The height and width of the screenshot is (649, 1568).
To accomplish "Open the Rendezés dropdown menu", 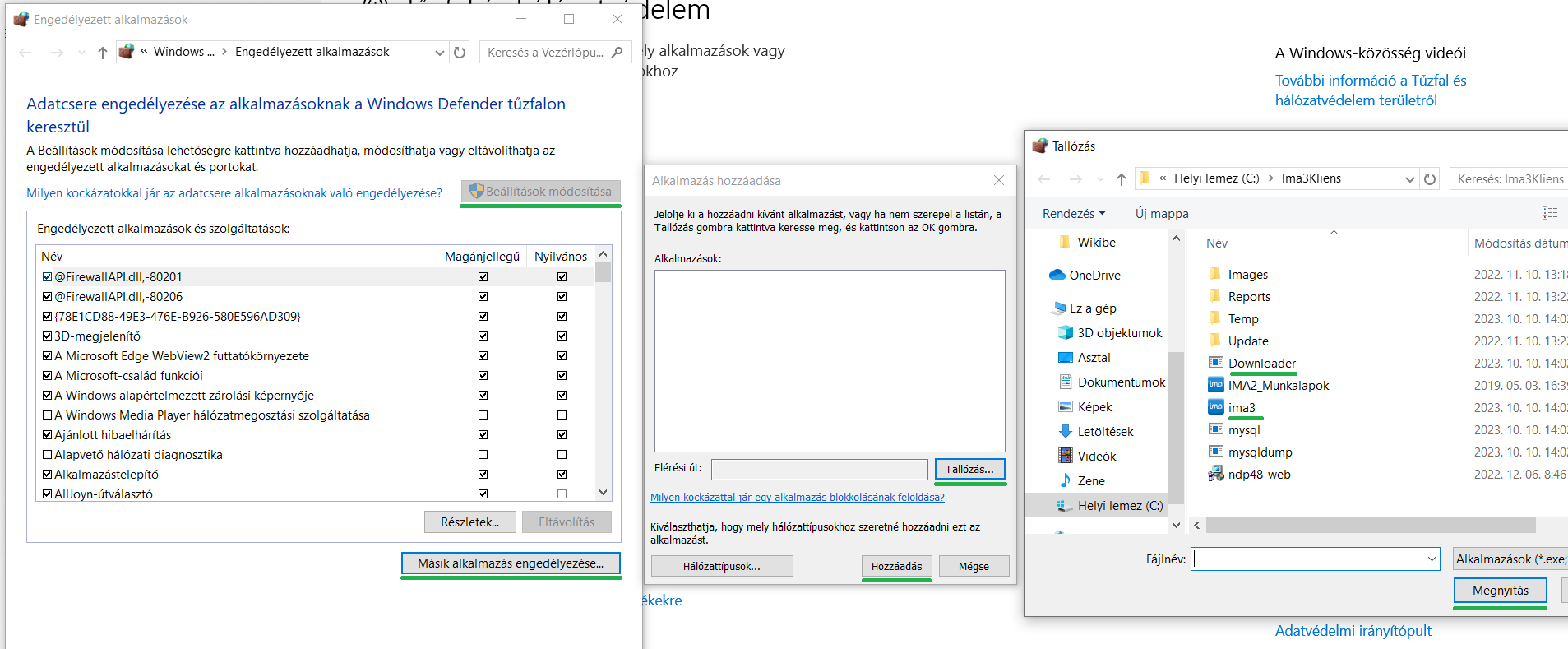I will [x=1073, y=213].
